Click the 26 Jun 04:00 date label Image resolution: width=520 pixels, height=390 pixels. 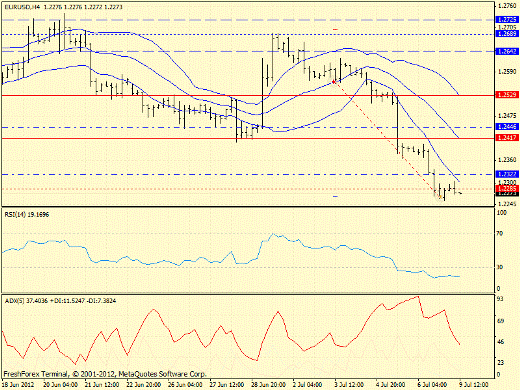click(x=185, y=385)
